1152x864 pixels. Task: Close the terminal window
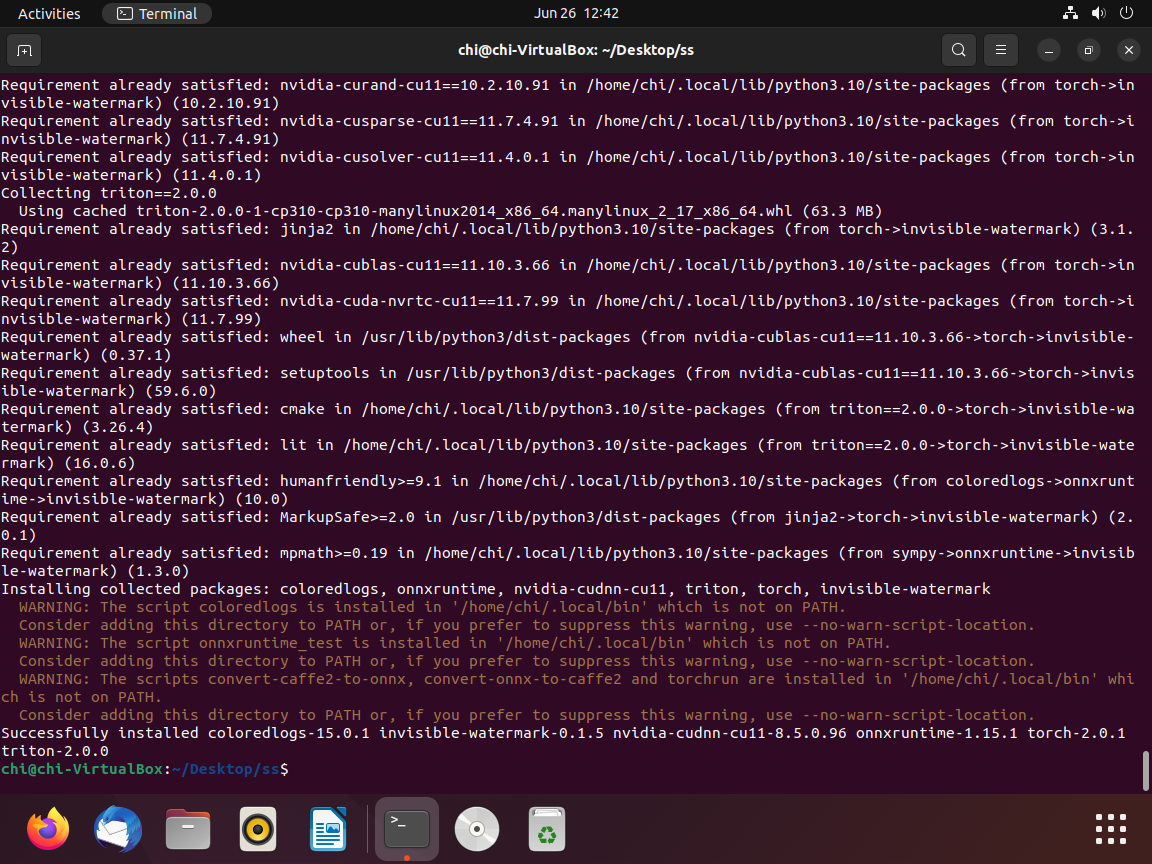coord(1128,50)
